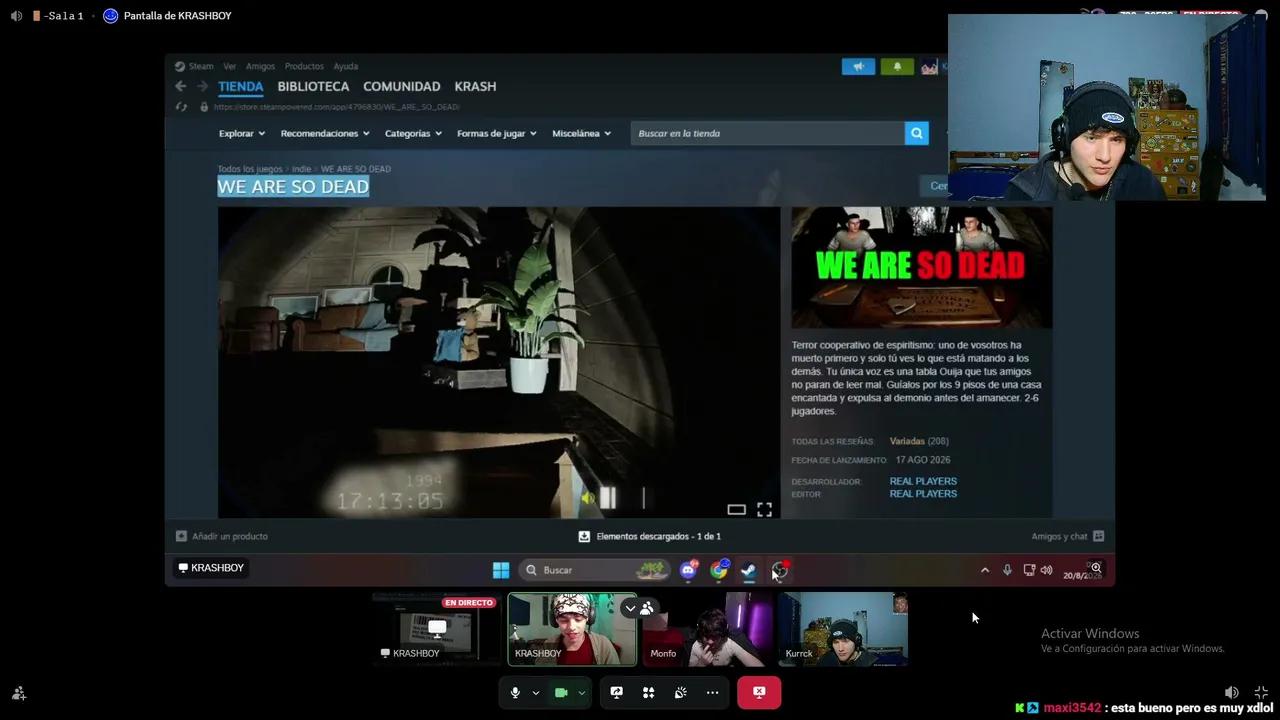Switch to the TIENDA tab
This screenshot has height=720, width=1280.
pos(241,86)
